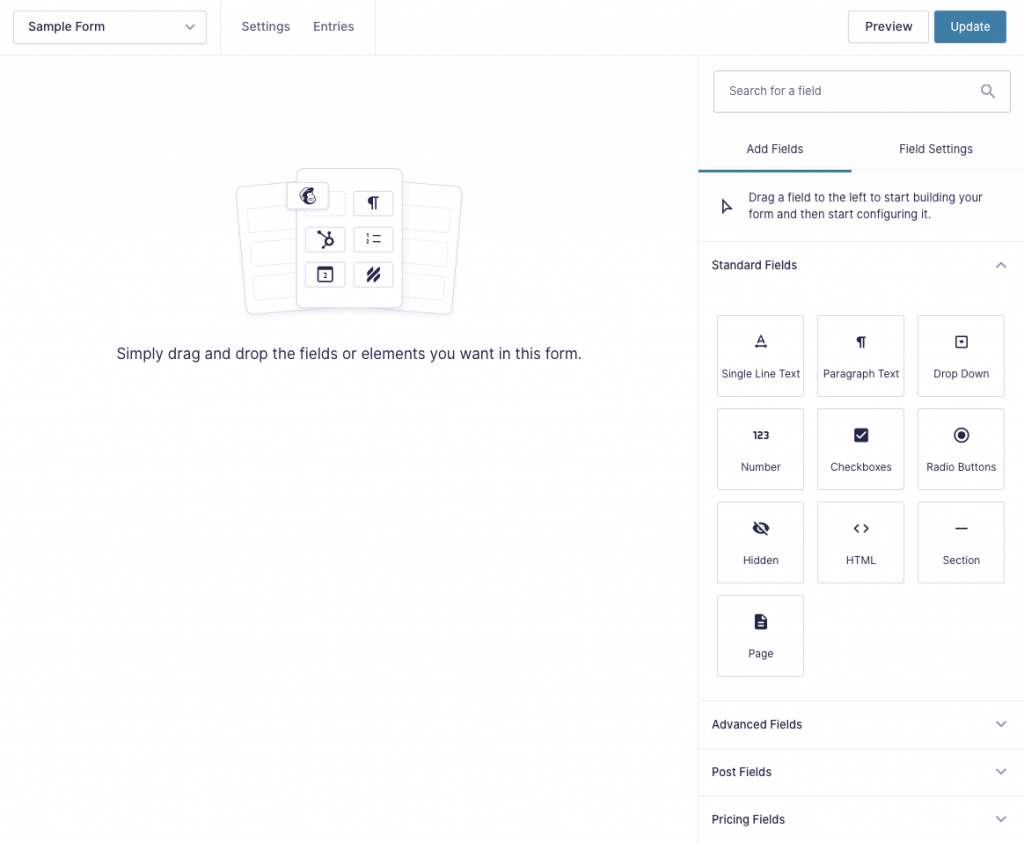Switch to the Field Settings tab

click(x=935, y=148)
